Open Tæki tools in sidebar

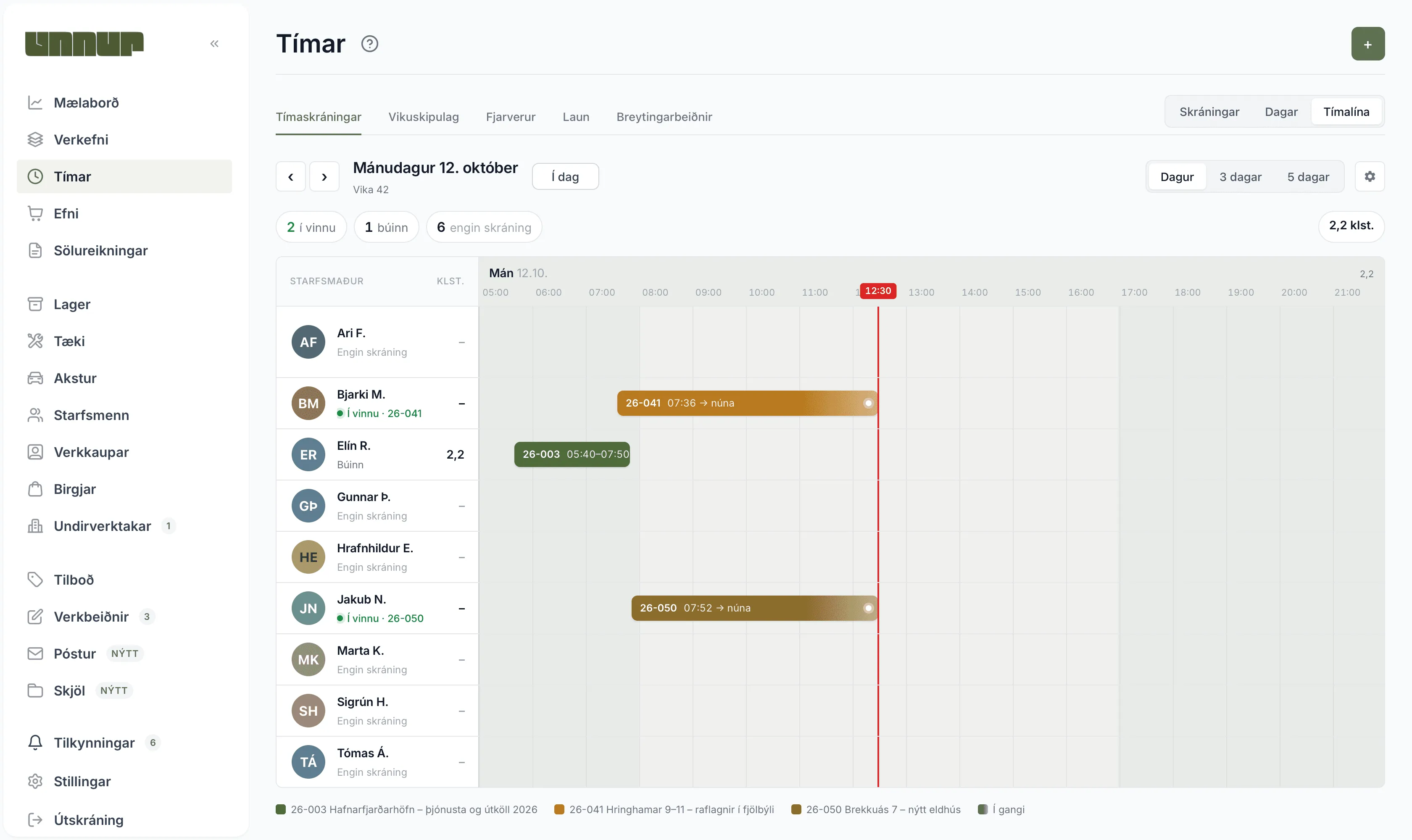pyautogui.click(x=124, y=341)
